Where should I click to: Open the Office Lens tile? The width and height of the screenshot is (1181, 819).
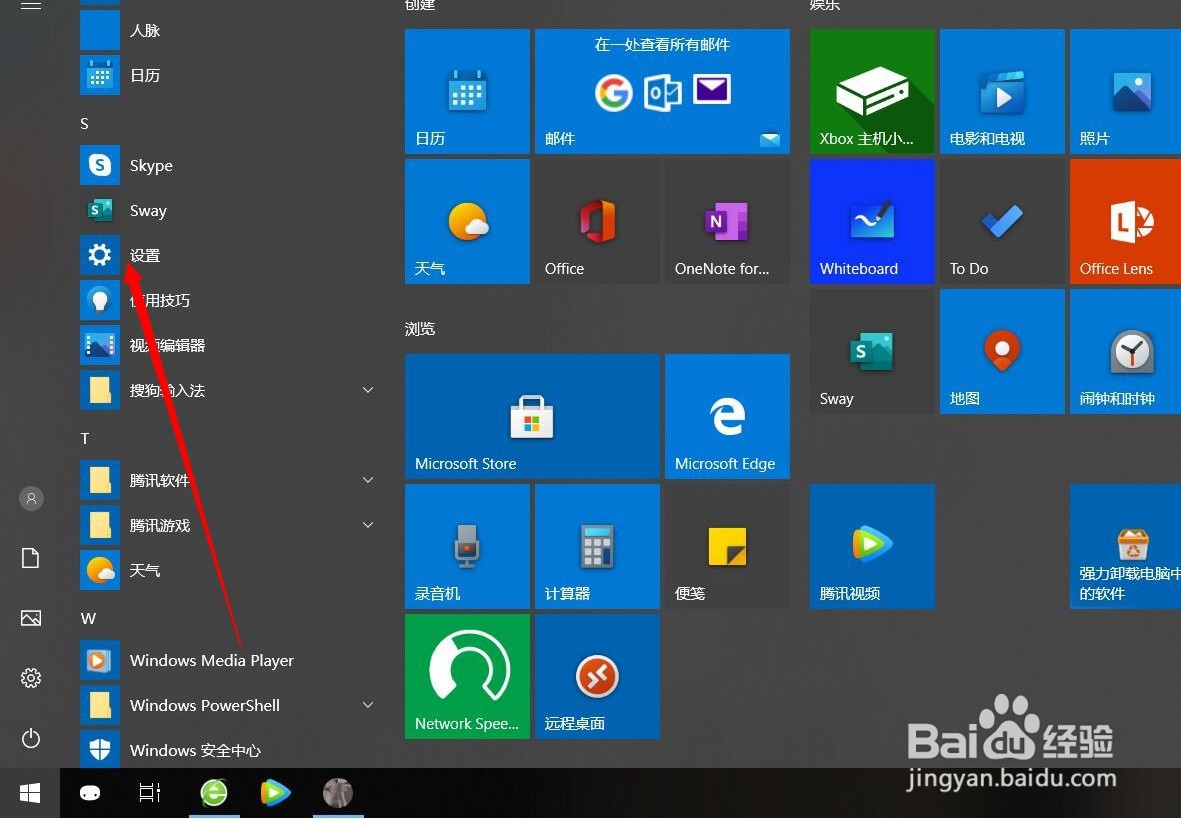click(x=1125, y=222)
